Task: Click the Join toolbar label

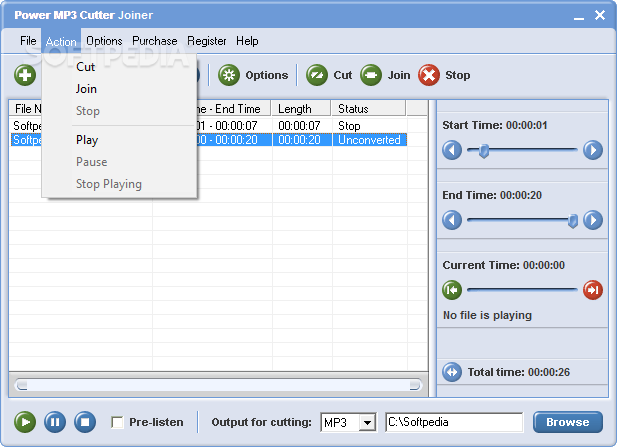Action: 399,75
